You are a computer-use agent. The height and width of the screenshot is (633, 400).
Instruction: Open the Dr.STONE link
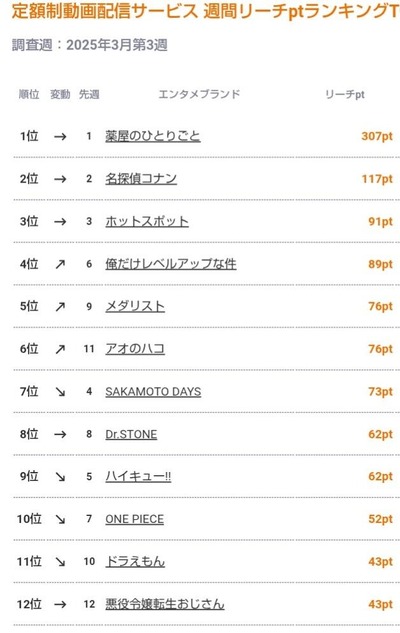pyautogui.click(x=131, y=434)
